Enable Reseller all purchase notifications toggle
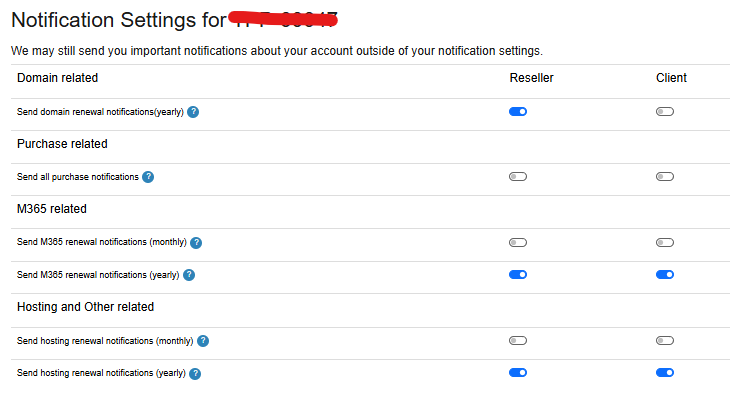The width and height of the screenshot is (730, 405). [518, 177]
